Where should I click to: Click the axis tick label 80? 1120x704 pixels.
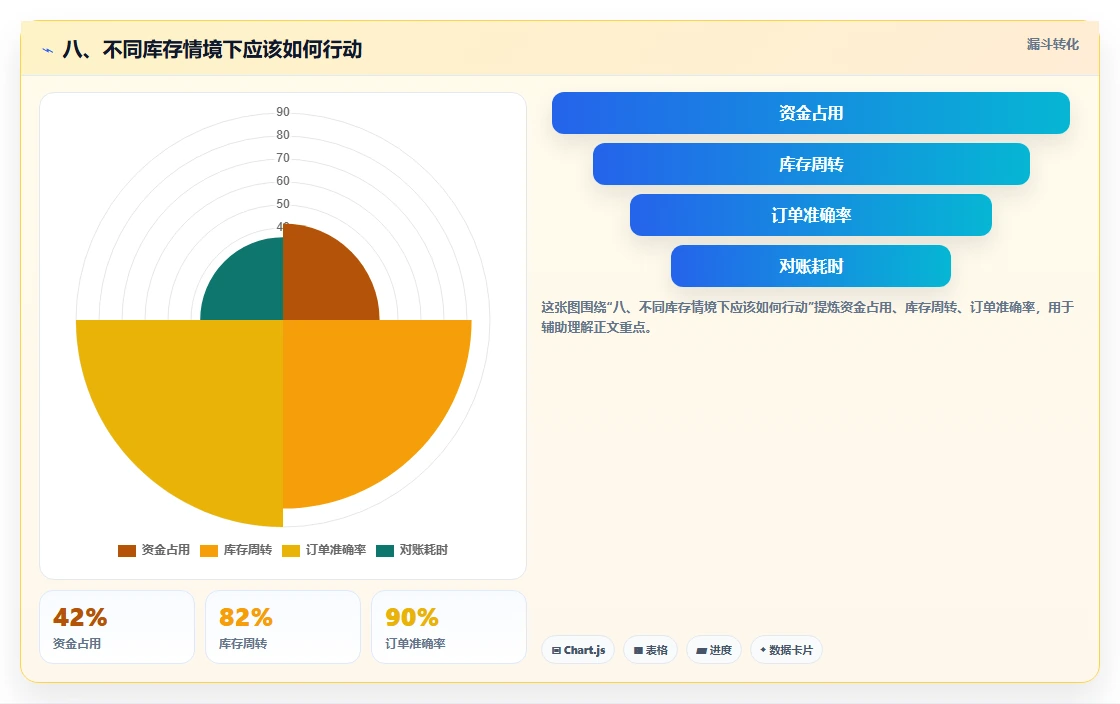click(283, 135)
